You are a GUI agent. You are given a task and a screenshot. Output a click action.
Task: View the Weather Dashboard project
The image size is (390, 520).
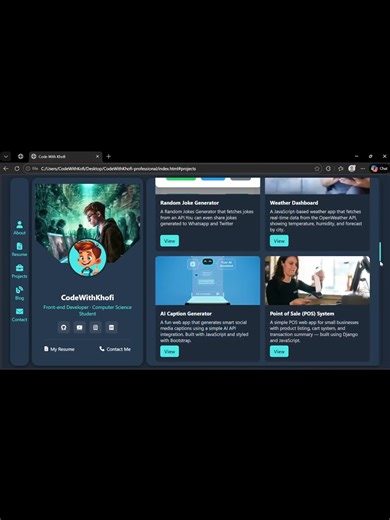click(279, 241)
